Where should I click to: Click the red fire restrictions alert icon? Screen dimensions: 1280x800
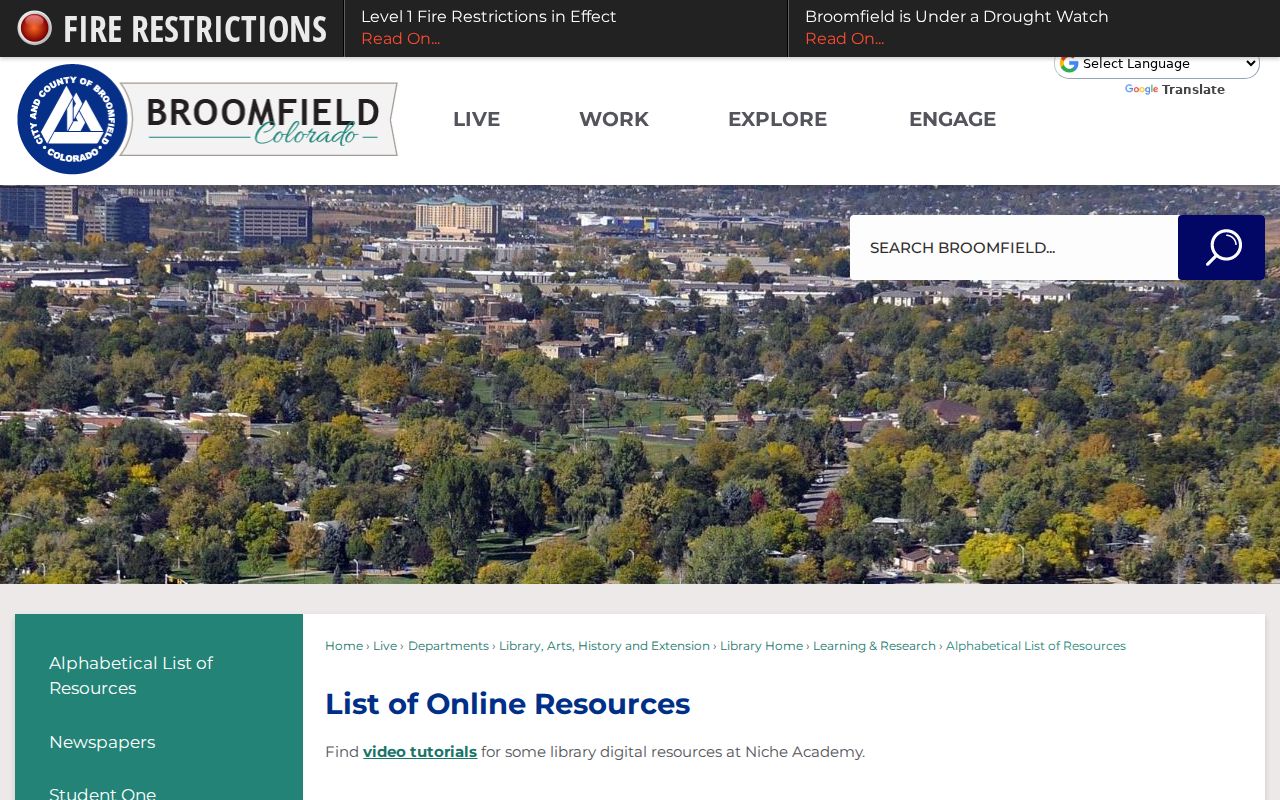[x=35, y=28]
